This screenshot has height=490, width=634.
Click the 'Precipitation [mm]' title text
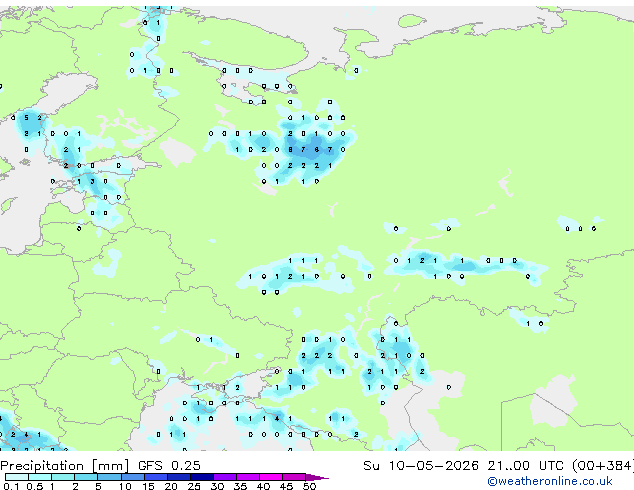[x=65, y=466]
